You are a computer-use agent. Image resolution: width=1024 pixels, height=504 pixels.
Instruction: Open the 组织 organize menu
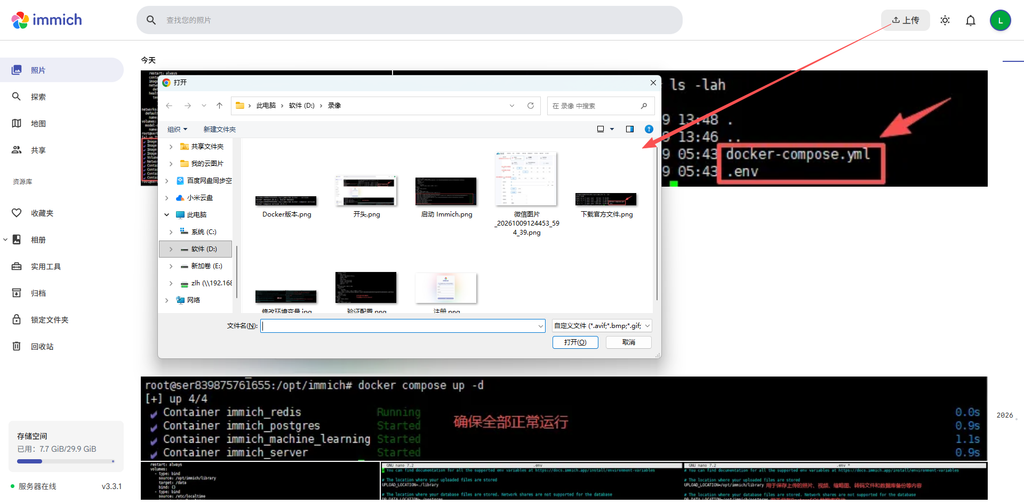pos(178,129)
